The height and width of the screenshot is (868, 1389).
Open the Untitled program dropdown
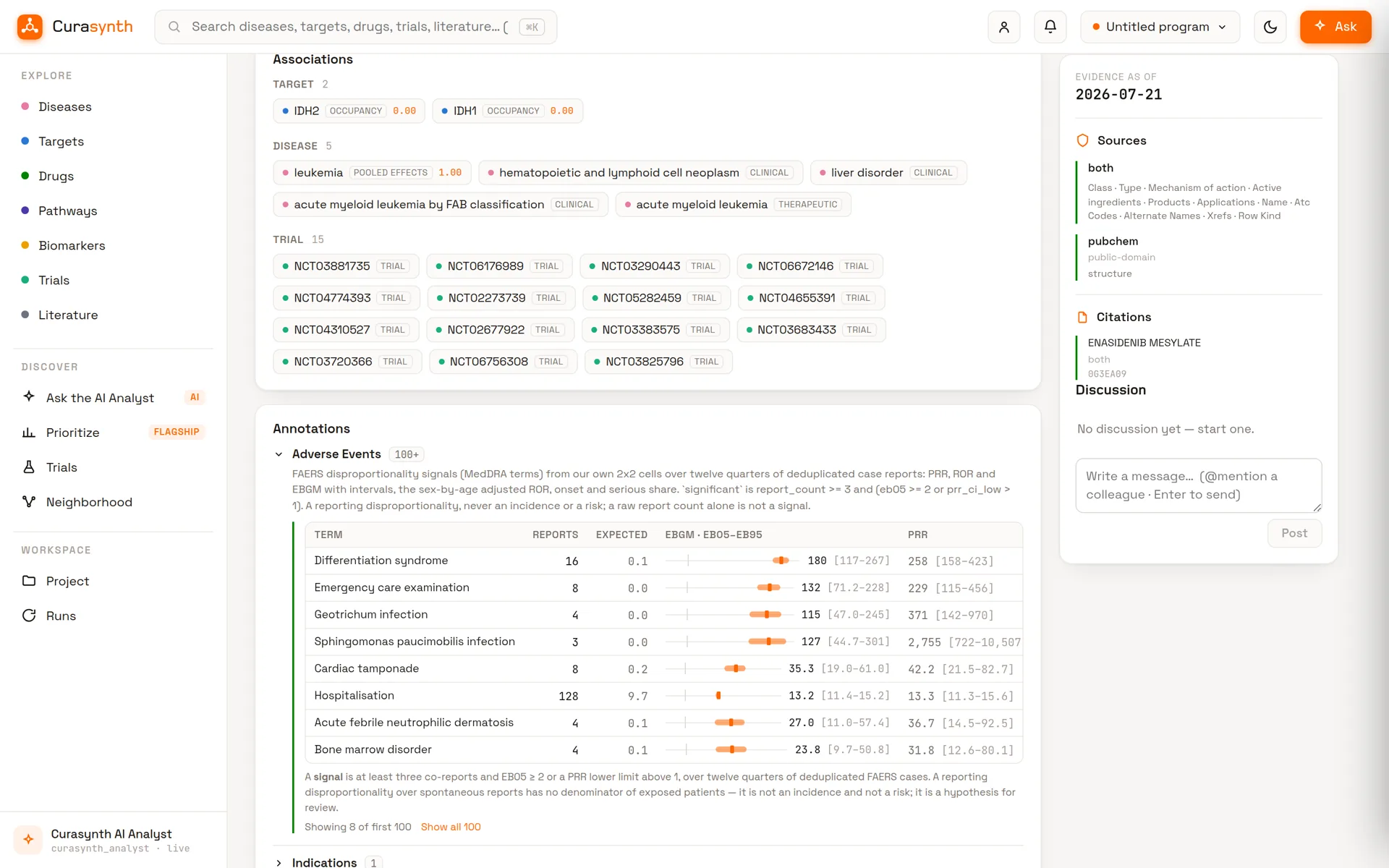1160,27
